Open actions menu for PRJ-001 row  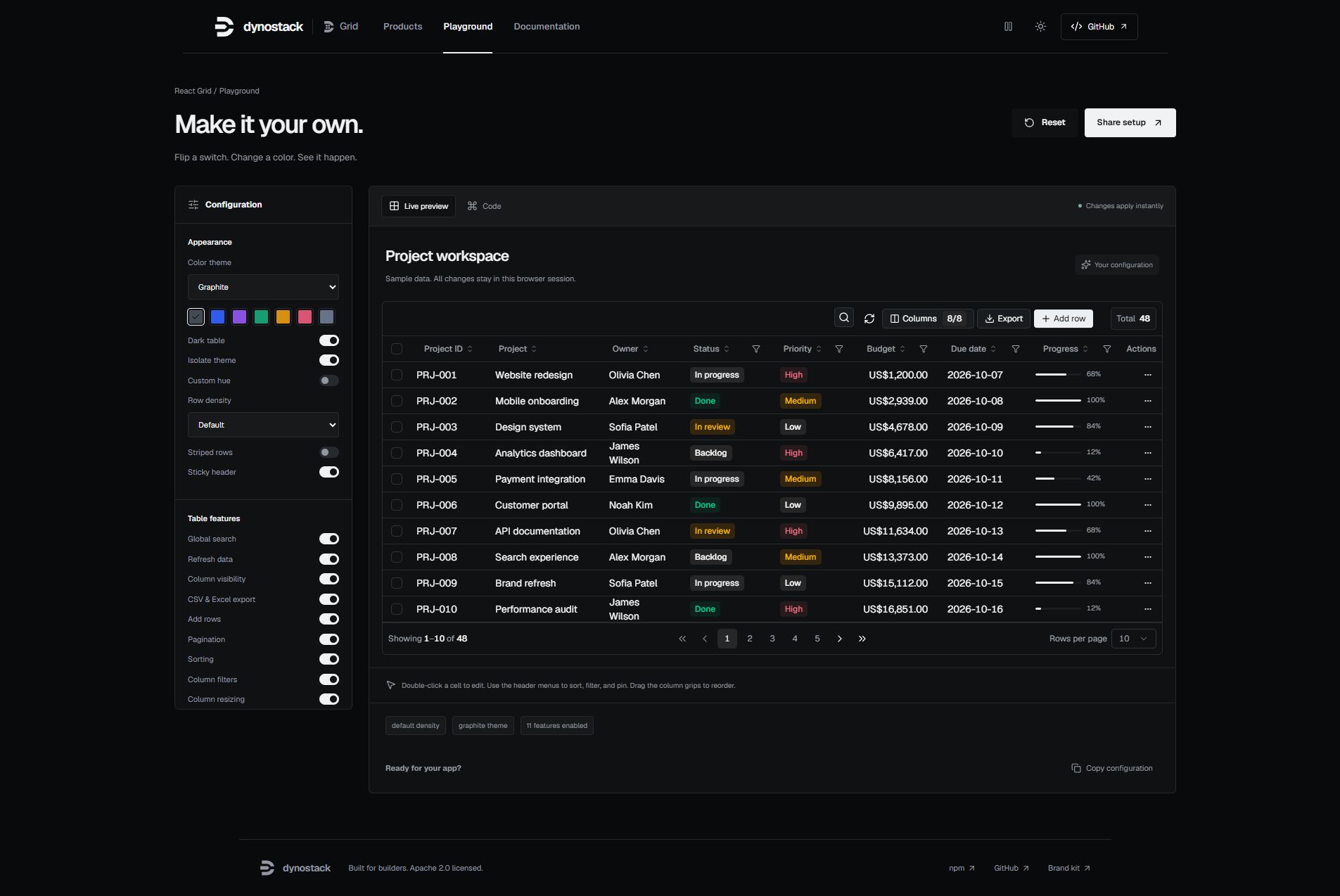click(x=1148, y=375)
